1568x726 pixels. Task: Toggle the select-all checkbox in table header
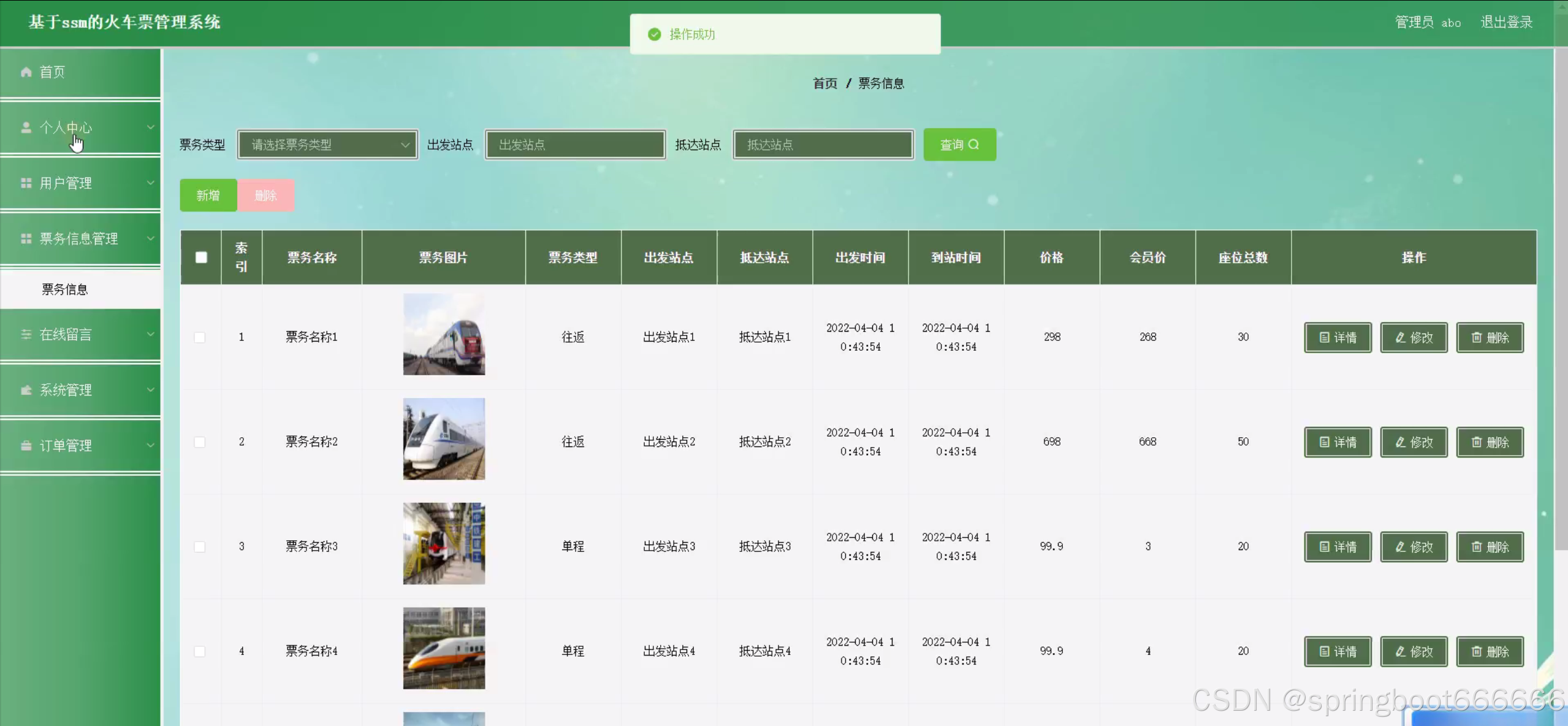pos(201,258)
